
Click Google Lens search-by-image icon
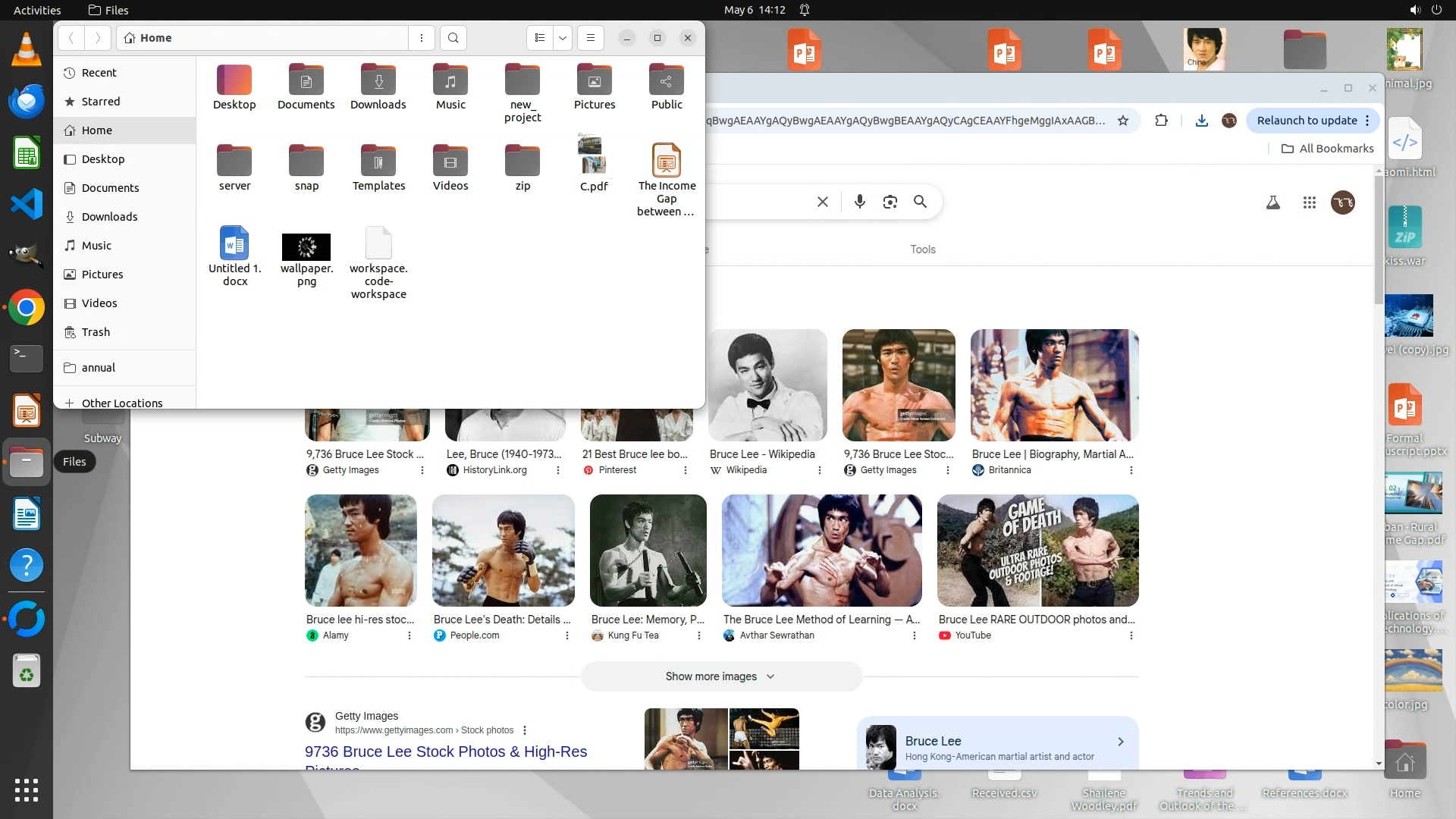pos(890,202)
